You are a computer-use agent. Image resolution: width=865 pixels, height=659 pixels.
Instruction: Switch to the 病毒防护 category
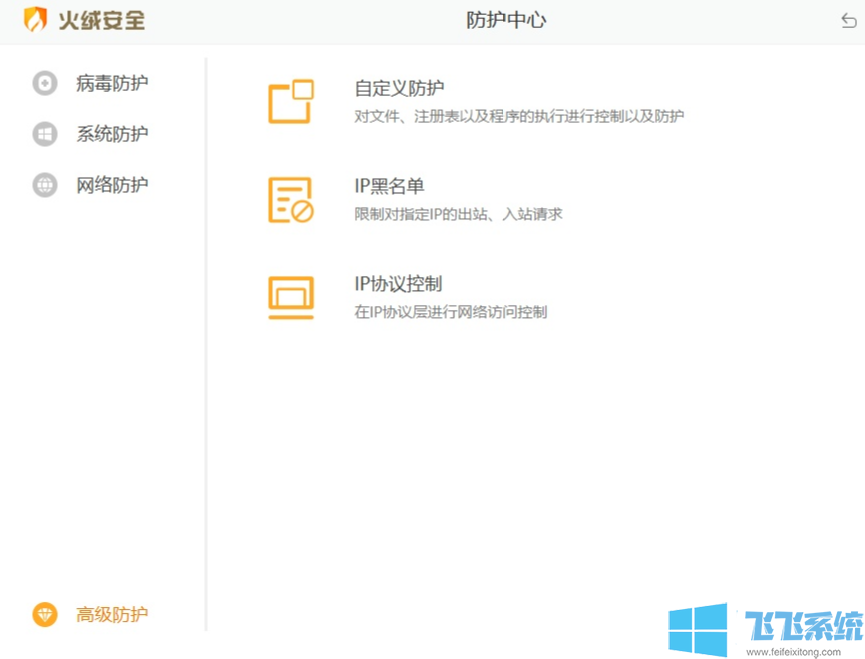(x=113, y=84)
